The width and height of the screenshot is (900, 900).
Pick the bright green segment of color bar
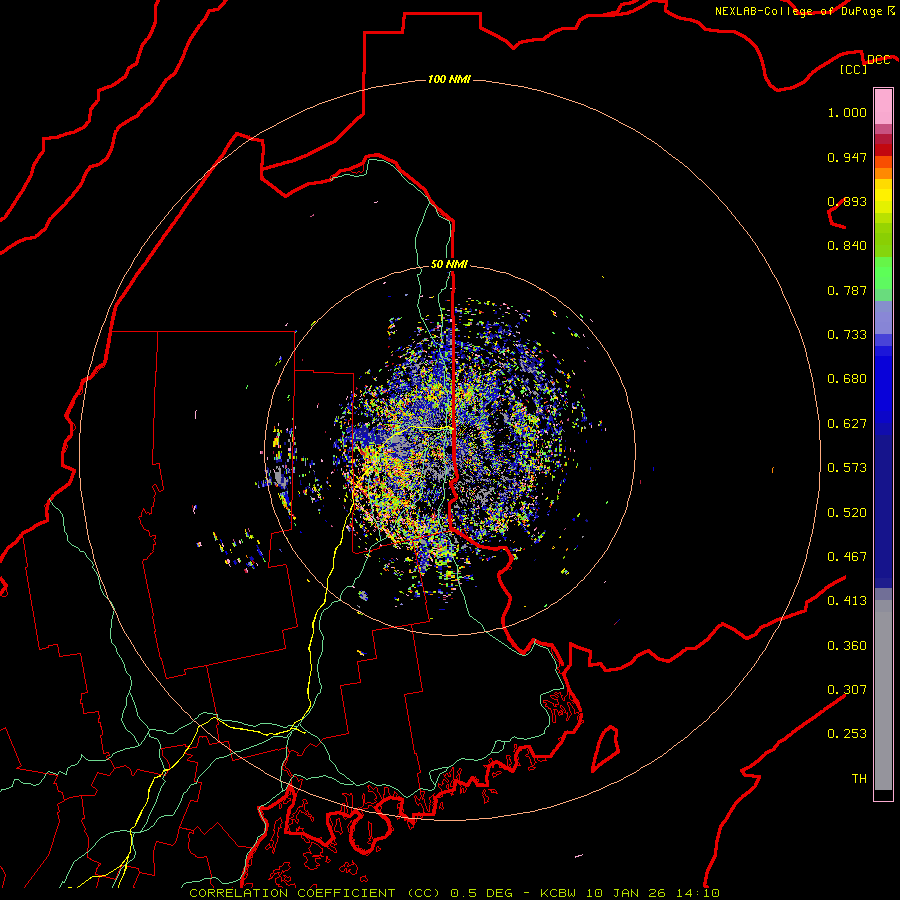pyautogui.click(x=883, y=273)
